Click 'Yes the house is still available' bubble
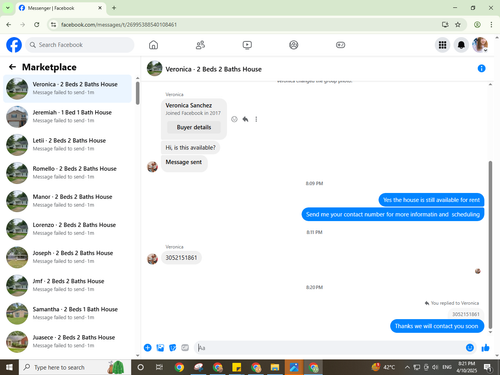The image size is (500, 375). click(x=431, y=200)
